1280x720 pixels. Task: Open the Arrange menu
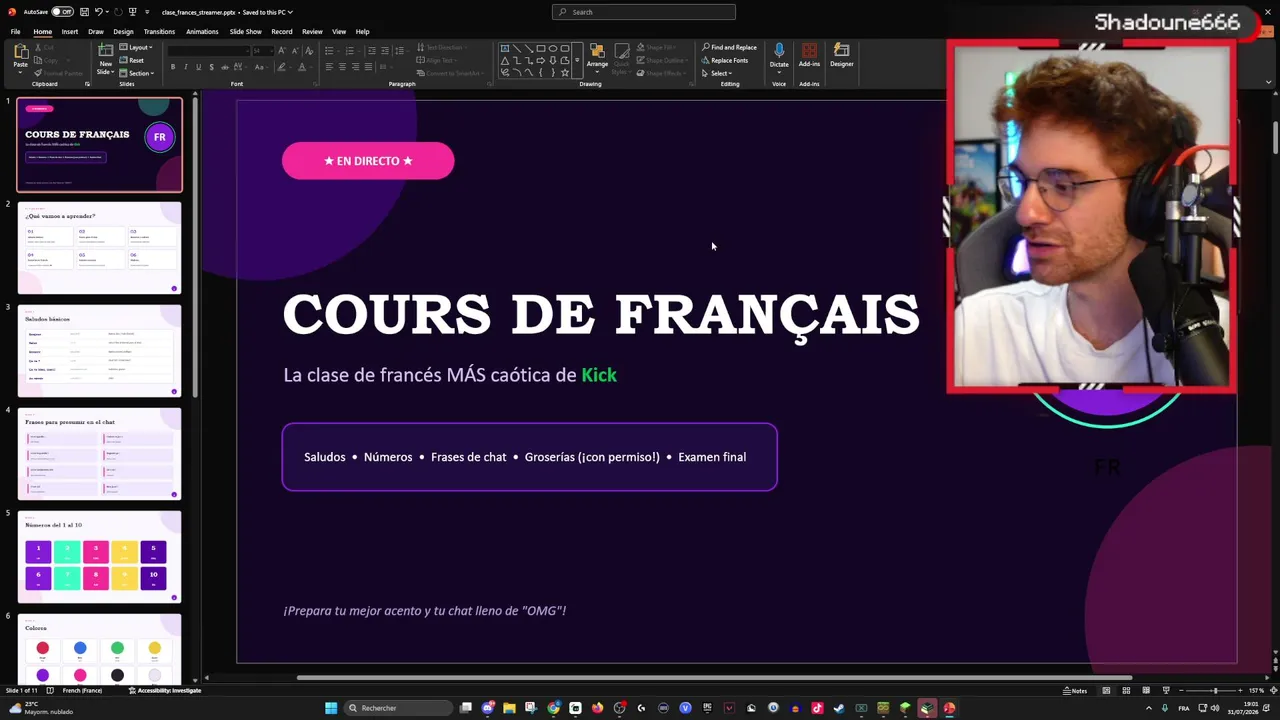[597, 56]
